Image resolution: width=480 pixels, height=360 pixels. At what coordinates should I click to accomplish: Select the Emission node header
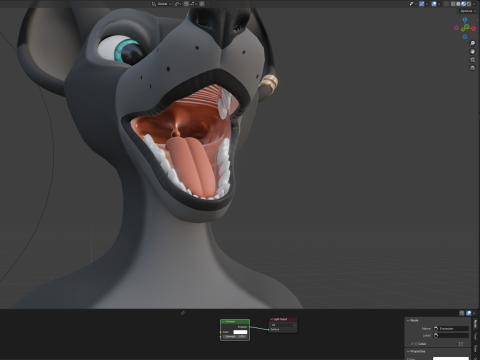[x=235, y=321]
